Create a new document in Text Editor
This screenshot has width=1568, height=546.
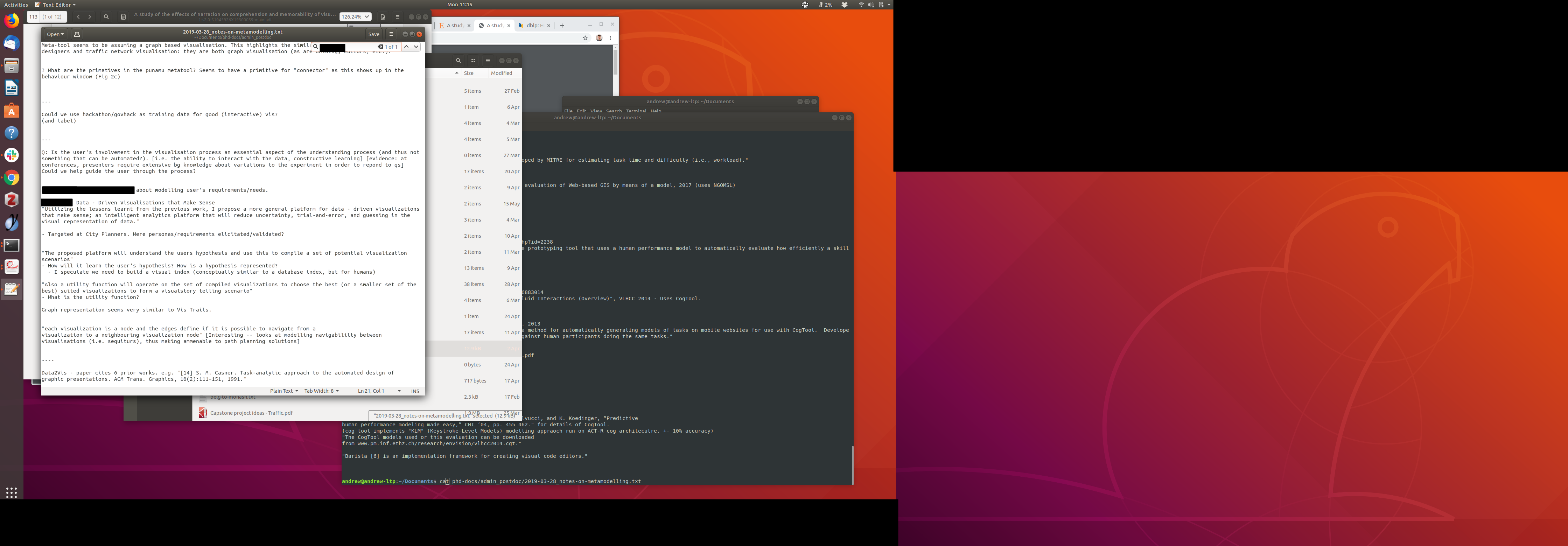click(77, 34)
